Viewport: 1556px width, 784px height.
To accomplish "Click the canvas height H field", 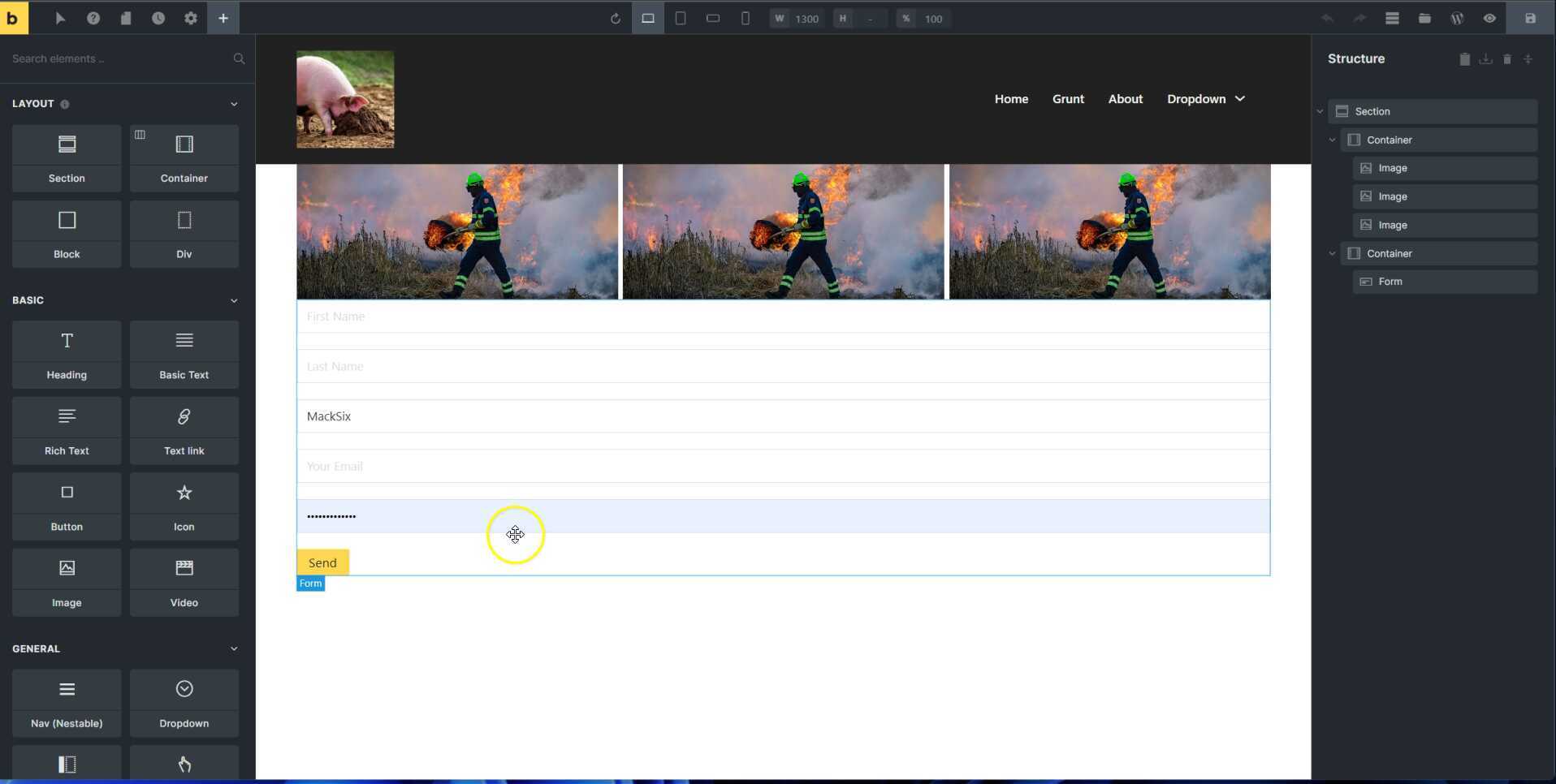I will pyautogui.click(x=861, y=19).
